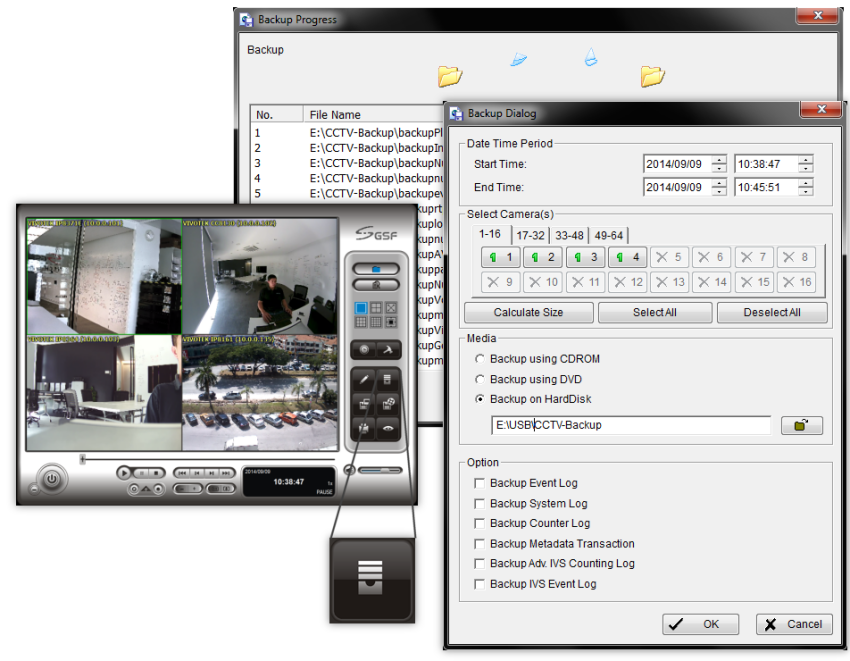This screenshot has width=850, height=661.
Task: Switch to the four-split view layout
Action: coord(377,308)
